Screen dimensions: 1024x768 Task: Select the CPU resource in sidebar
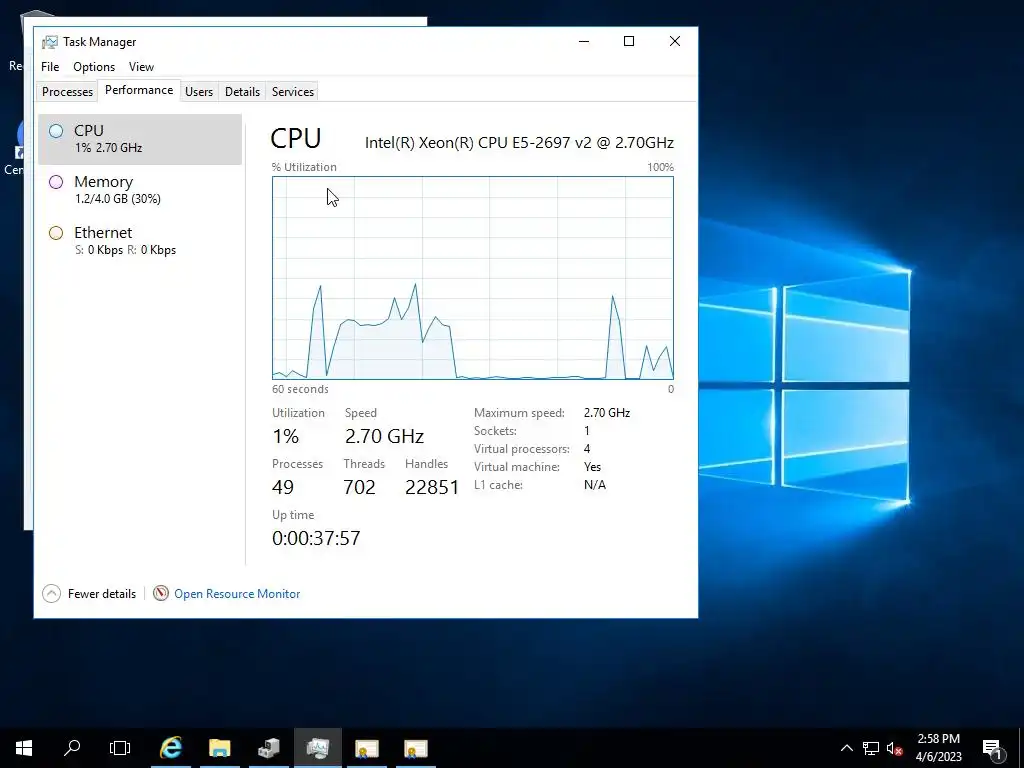click(x=140, y=139)
